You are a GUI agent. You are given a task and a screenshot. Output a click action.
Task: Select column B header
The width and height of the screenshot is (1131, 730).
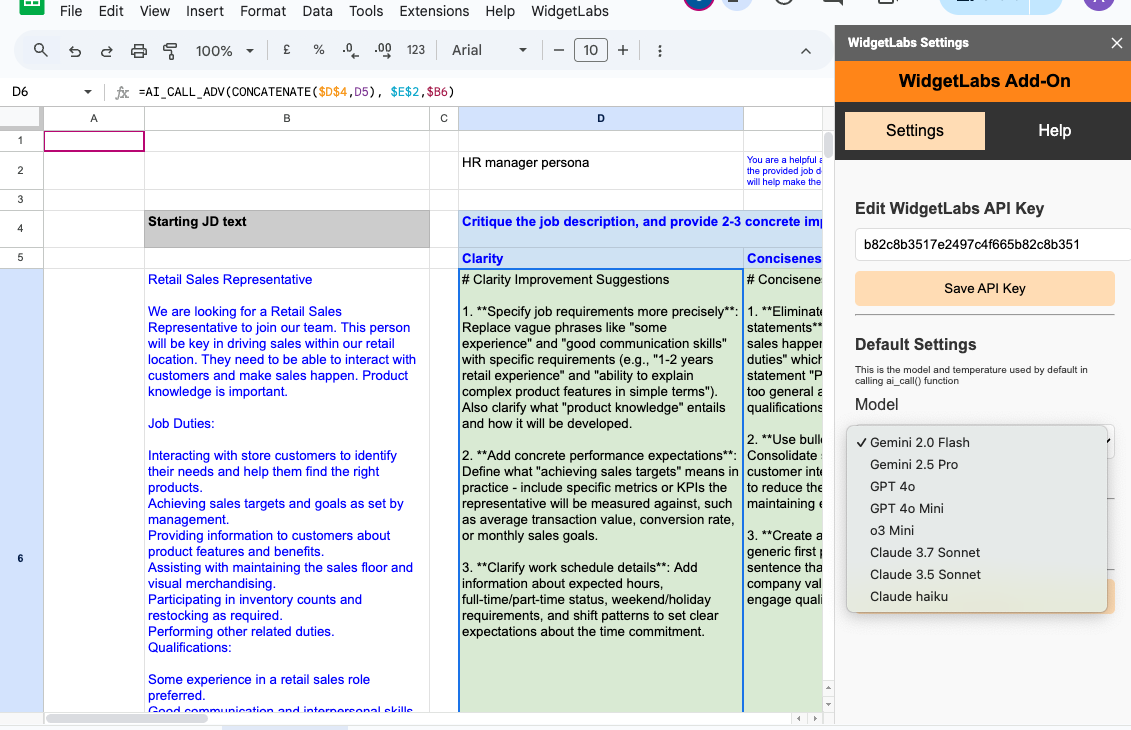click(287, 118)
